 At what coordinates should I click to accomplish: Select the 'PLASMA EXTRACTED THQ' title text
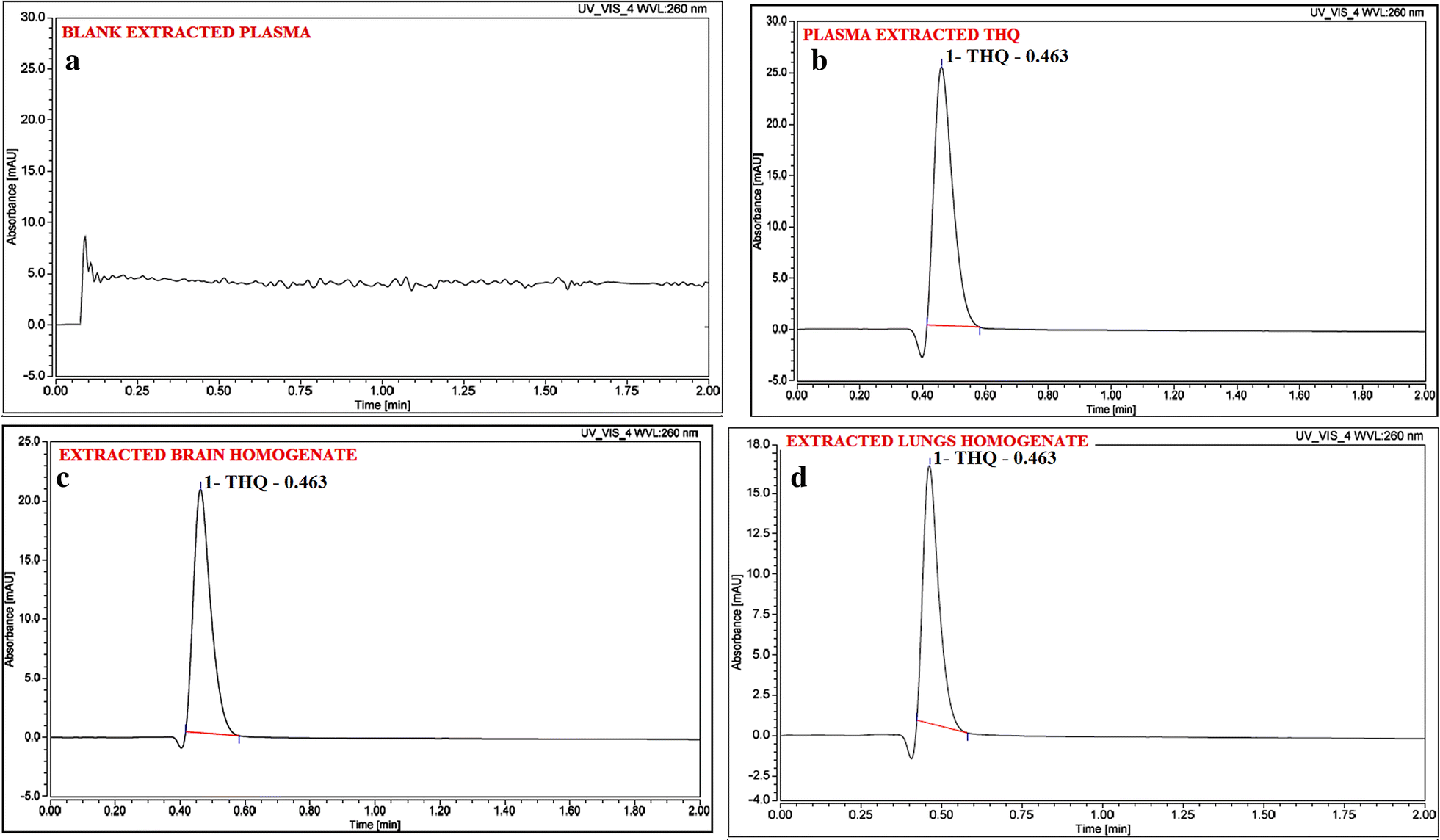[x=911, y=35]
